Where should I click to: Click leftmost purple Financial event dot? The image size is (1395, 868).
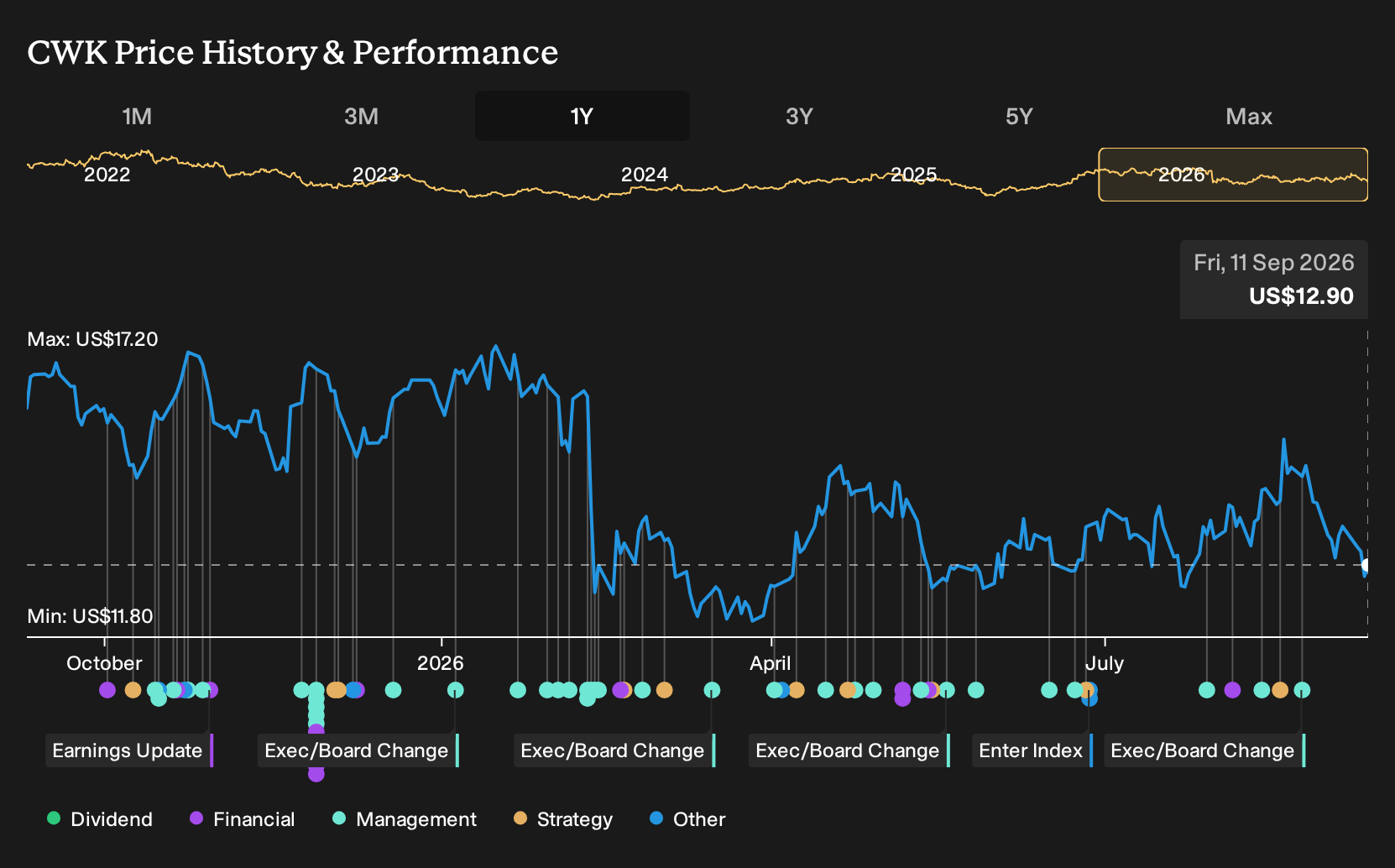(107, 690)
